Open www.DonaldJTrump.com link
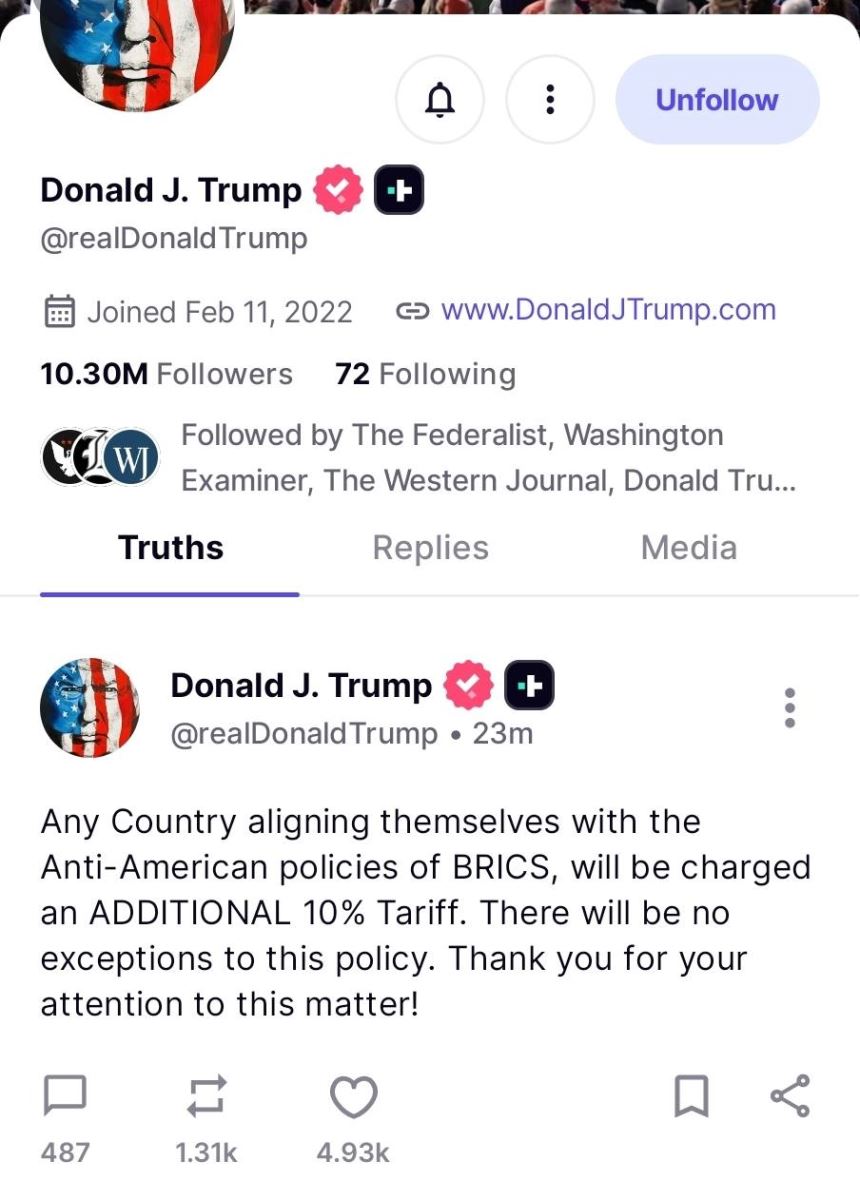The height and width of the screenshot is (1200, 860). [x=608, y=310]
